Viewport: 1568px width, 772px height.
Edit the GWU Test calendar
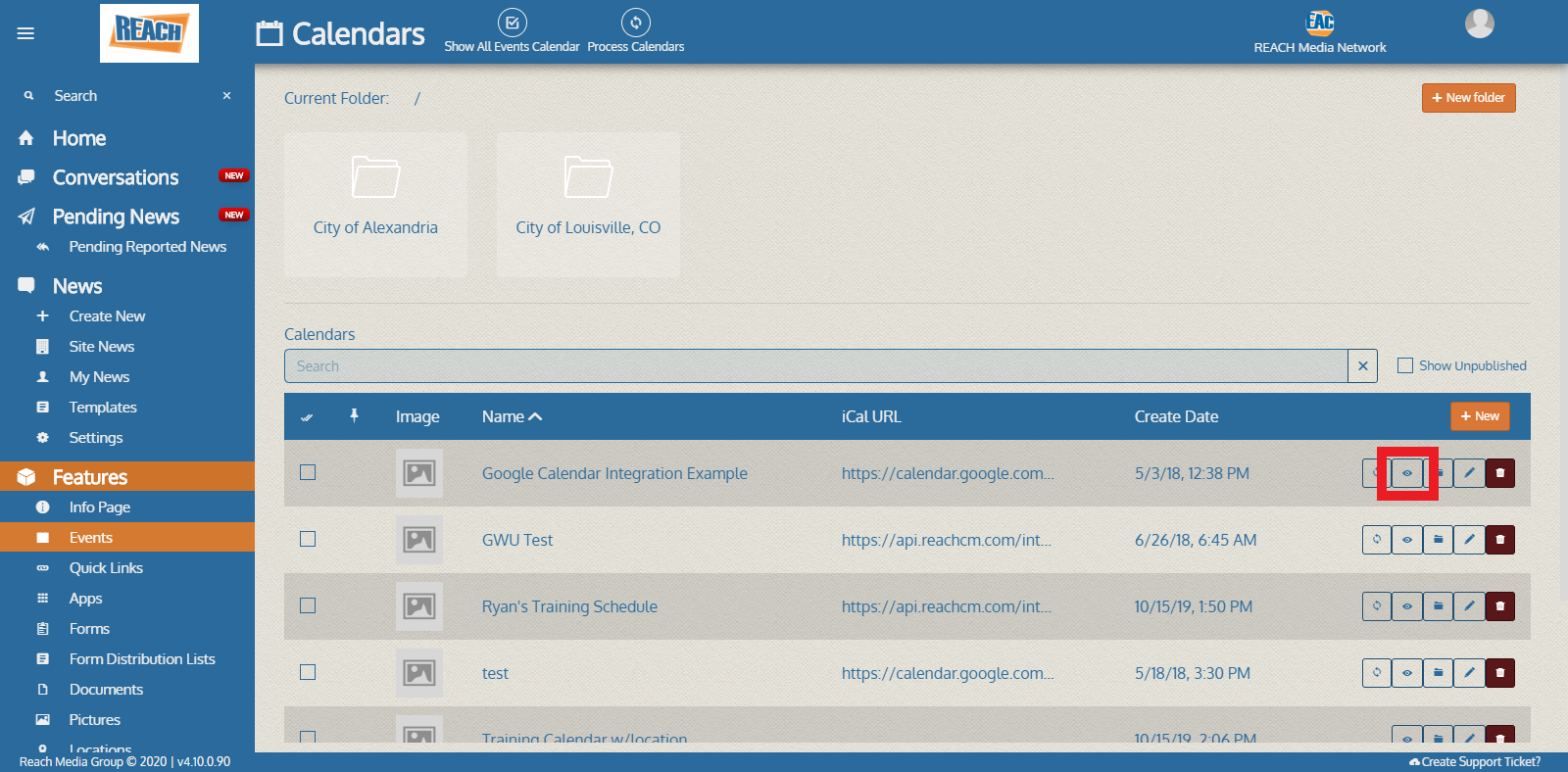pos(1469,540)
